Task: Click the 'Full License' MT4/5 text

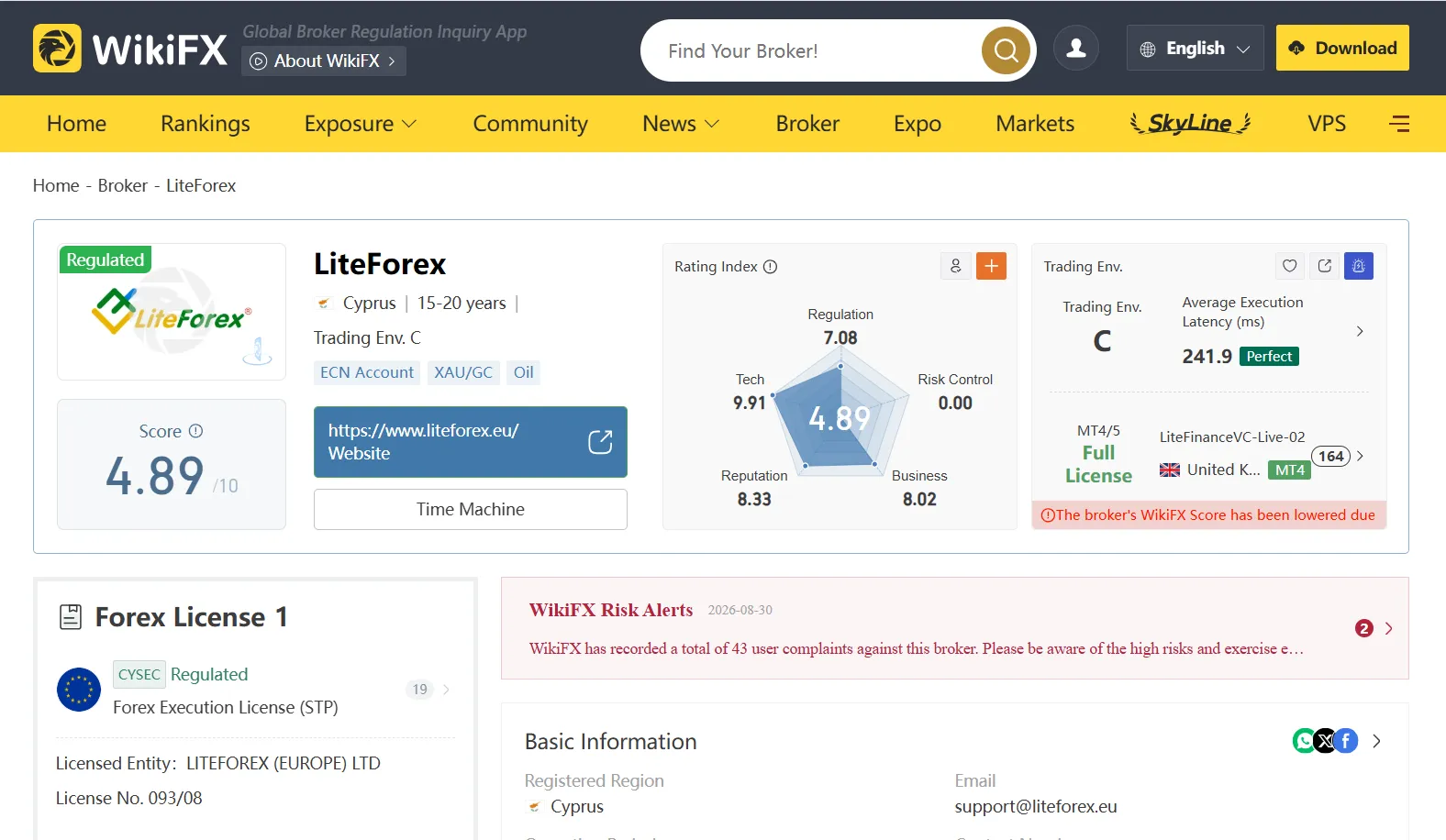Action: click(x=1098, y=464)
